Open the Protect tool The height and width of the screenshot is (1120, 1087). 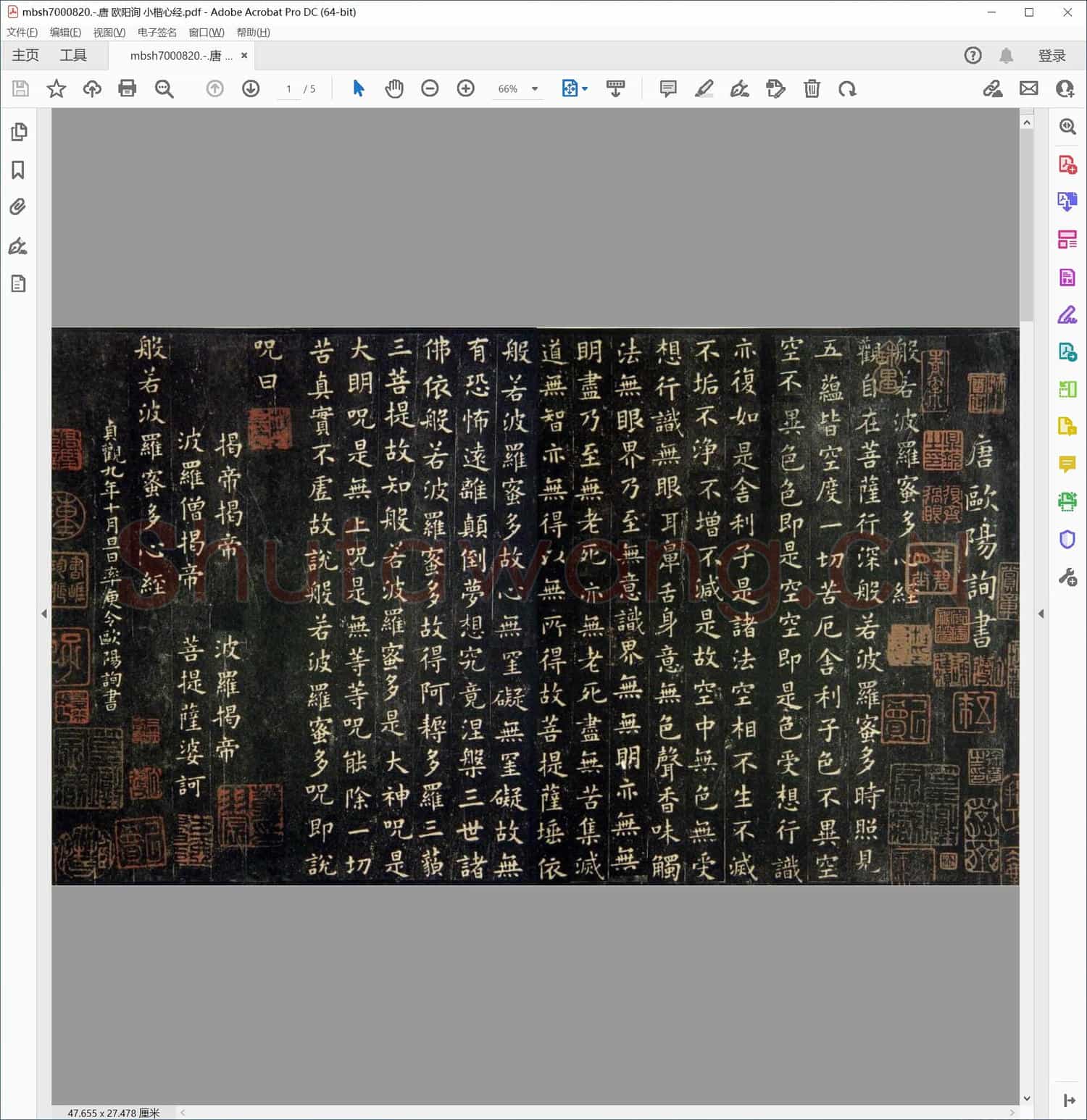pos(1067,539)
